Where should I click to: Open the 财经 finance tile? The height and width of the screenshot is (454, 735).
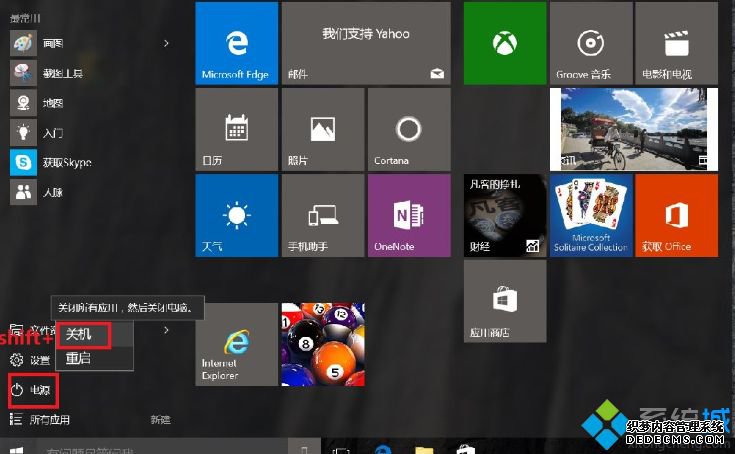[x=505, y=216]
